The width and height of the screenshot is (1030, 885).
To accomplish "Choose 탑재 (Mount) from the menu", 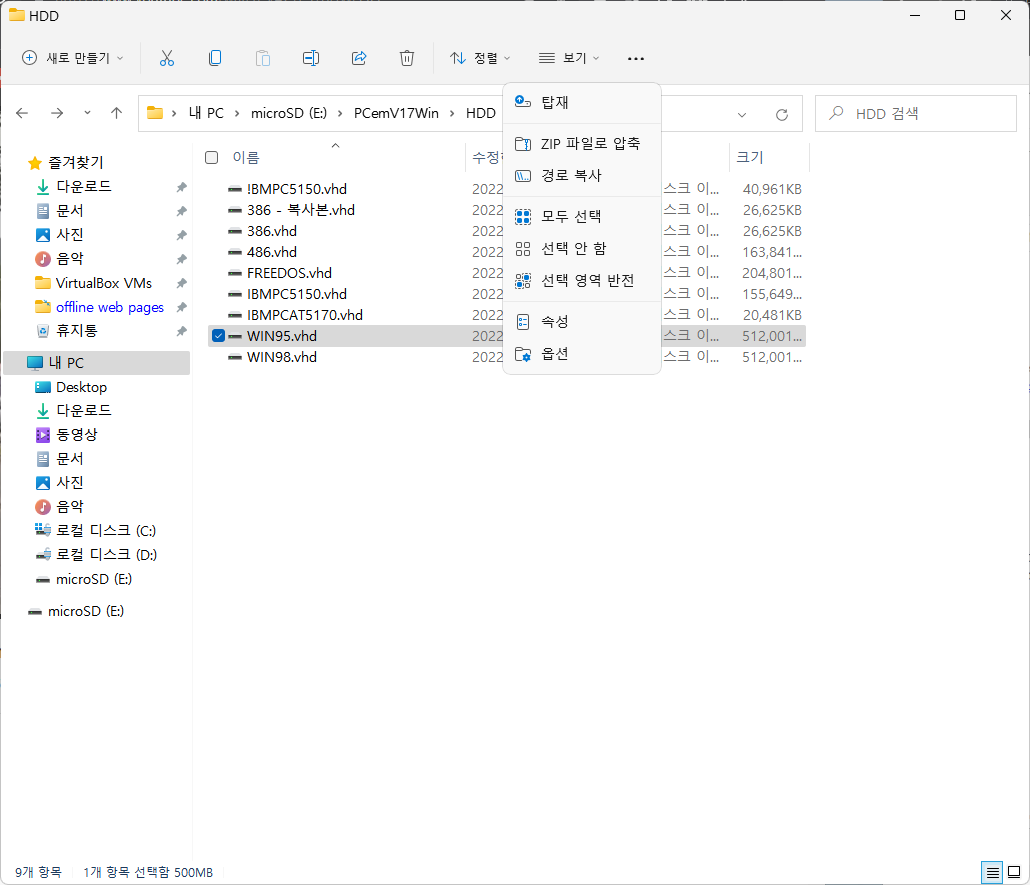I will pyautogui.click(x=582, y=102).
